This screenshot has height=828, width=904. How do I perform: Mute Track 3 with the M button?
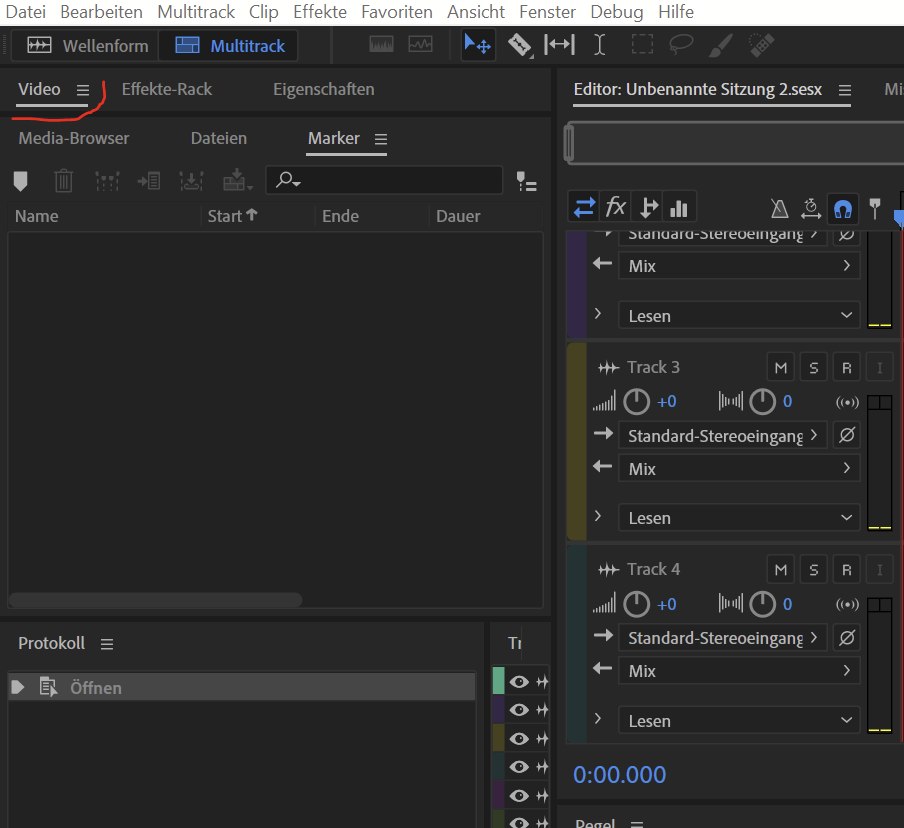point(780,366)
